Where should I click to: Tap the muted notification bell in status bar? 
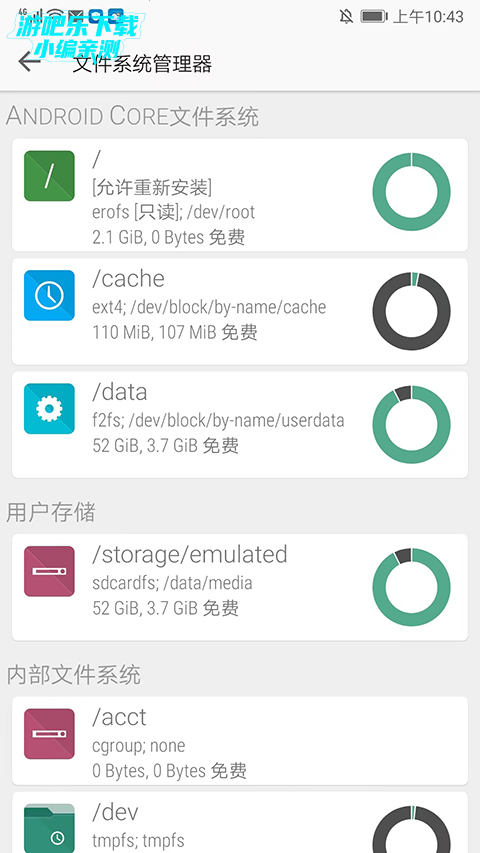pyautogui.click(x=346, y=16)
